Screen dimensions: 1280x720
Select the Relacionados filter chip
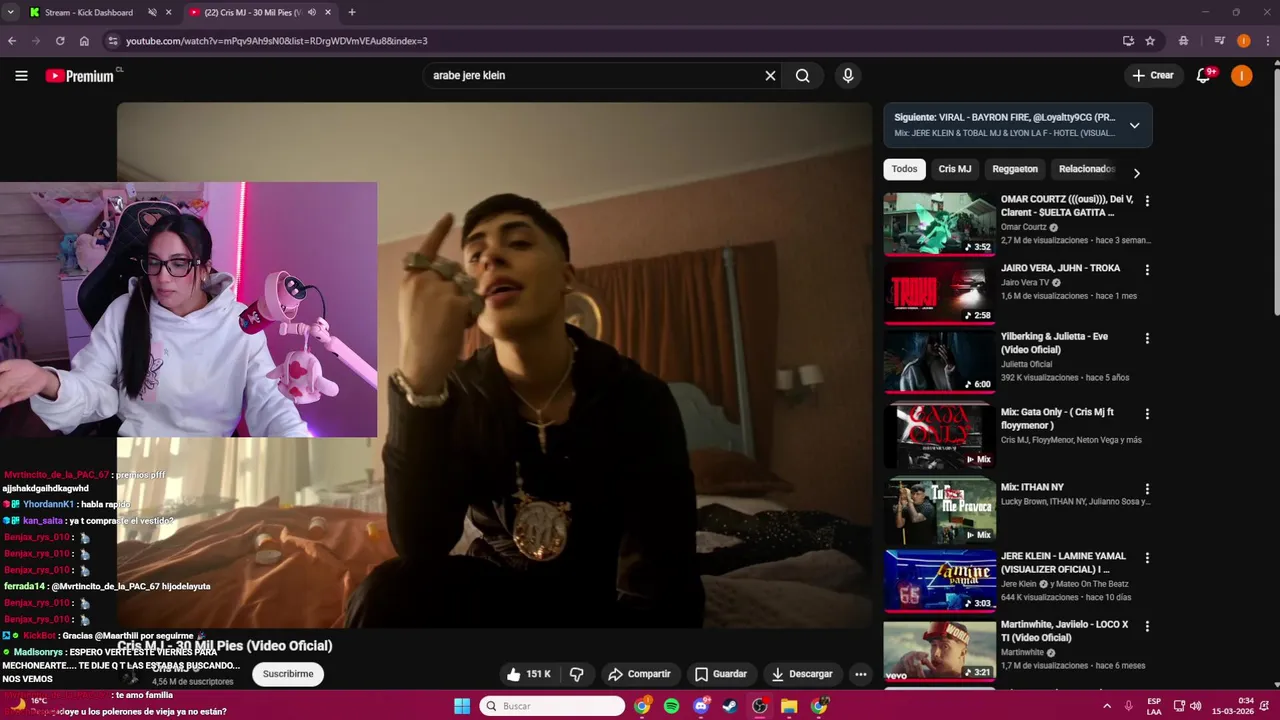click(1086, 169)
